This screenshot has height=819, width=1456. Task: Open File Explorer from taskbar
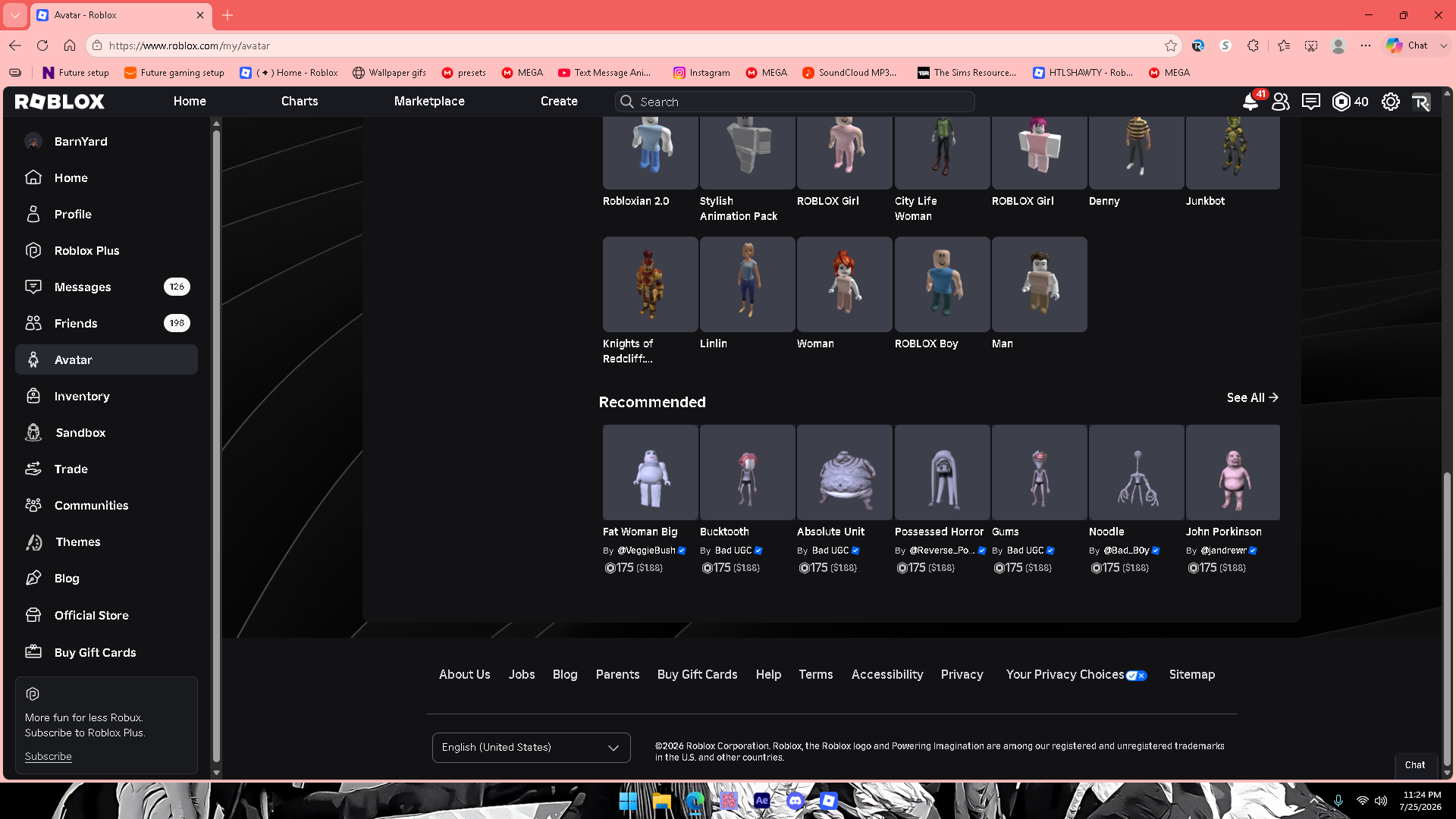click(x=662, y=801)
